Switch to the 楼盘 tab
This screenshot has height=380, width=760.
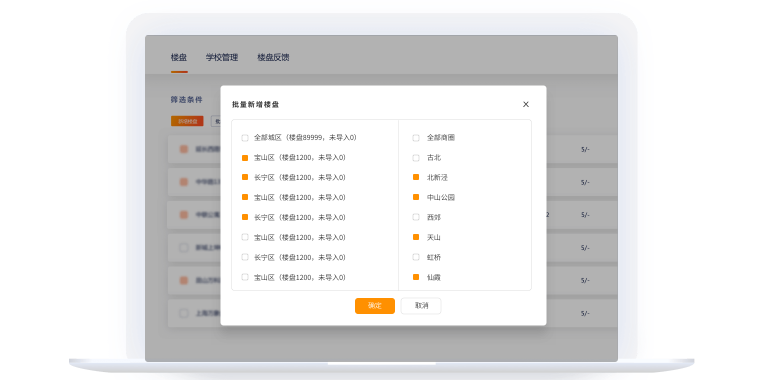[x=179, y=57]
